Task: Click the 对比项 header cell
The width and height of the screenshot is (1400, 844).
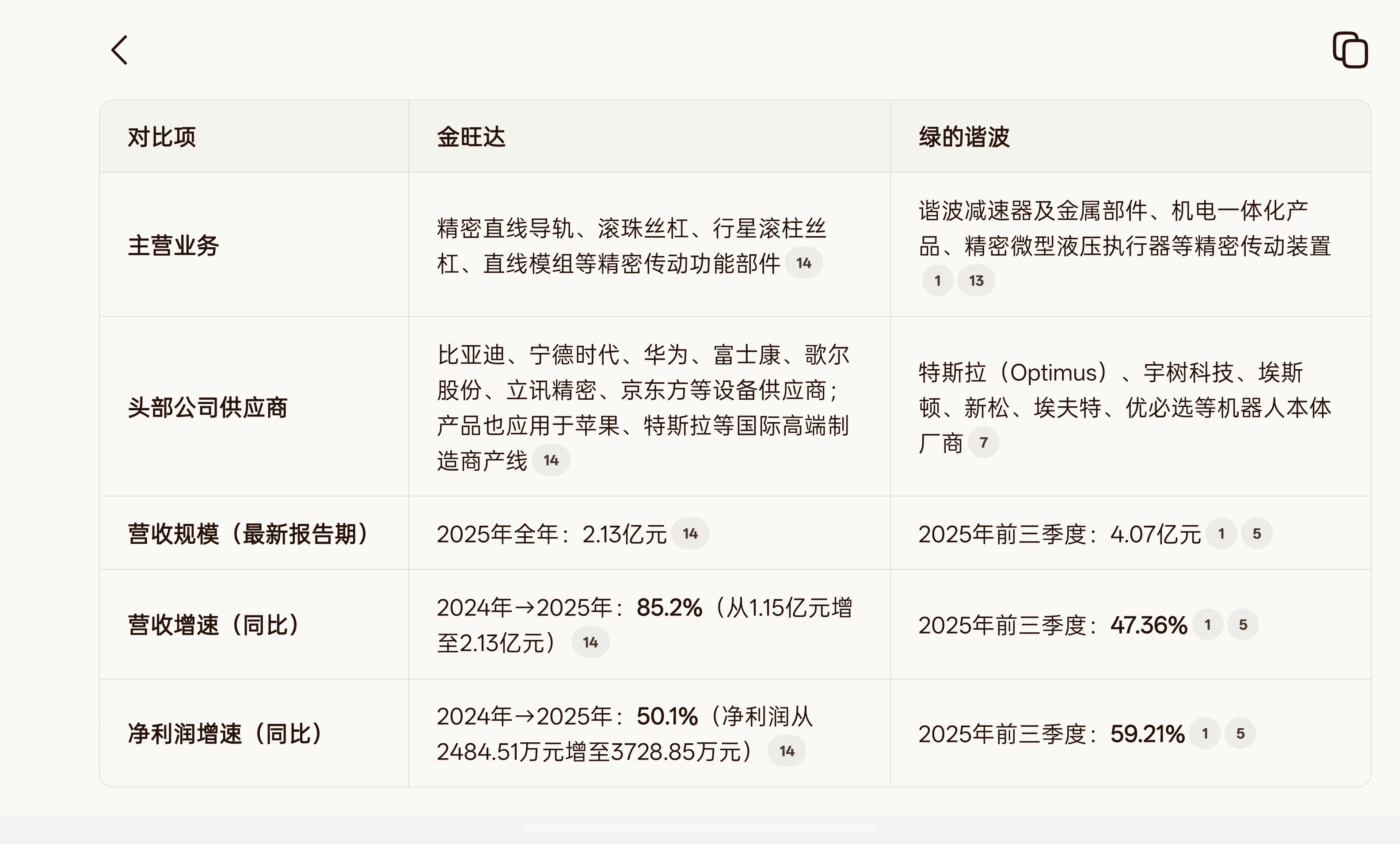Action: click(x=162, y=137)
